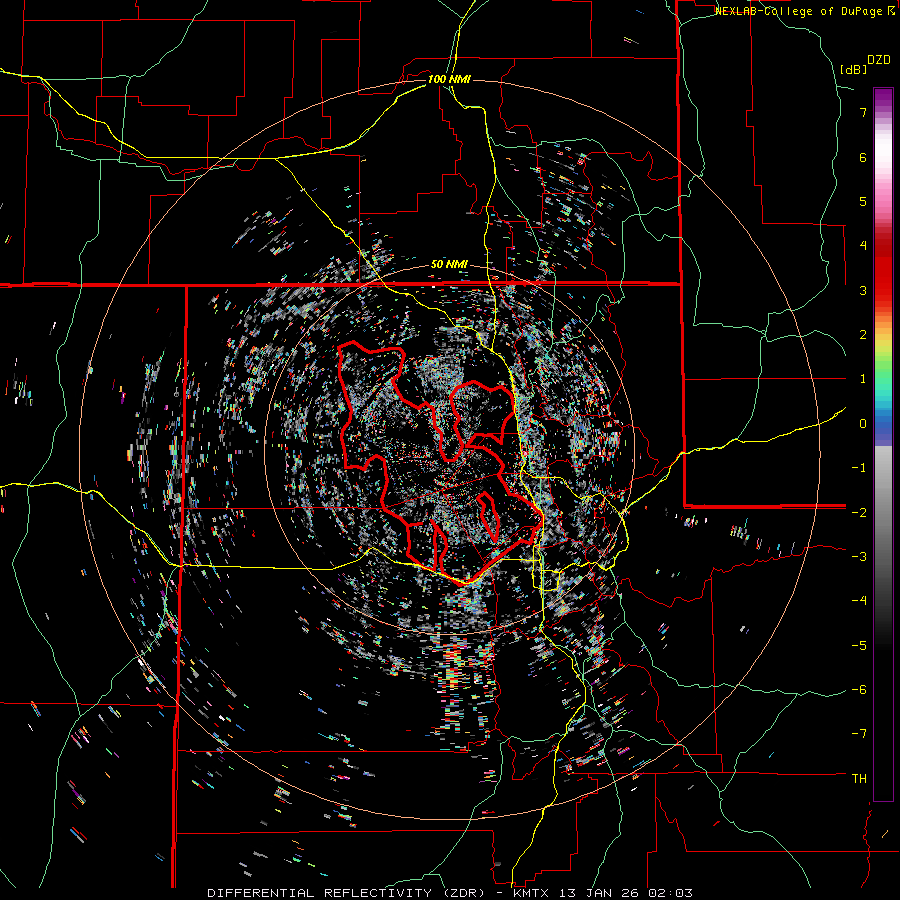The image size is (900, 900).
Task: Click the 0 dB label on the color scale
Action: [x=863, y=424]
